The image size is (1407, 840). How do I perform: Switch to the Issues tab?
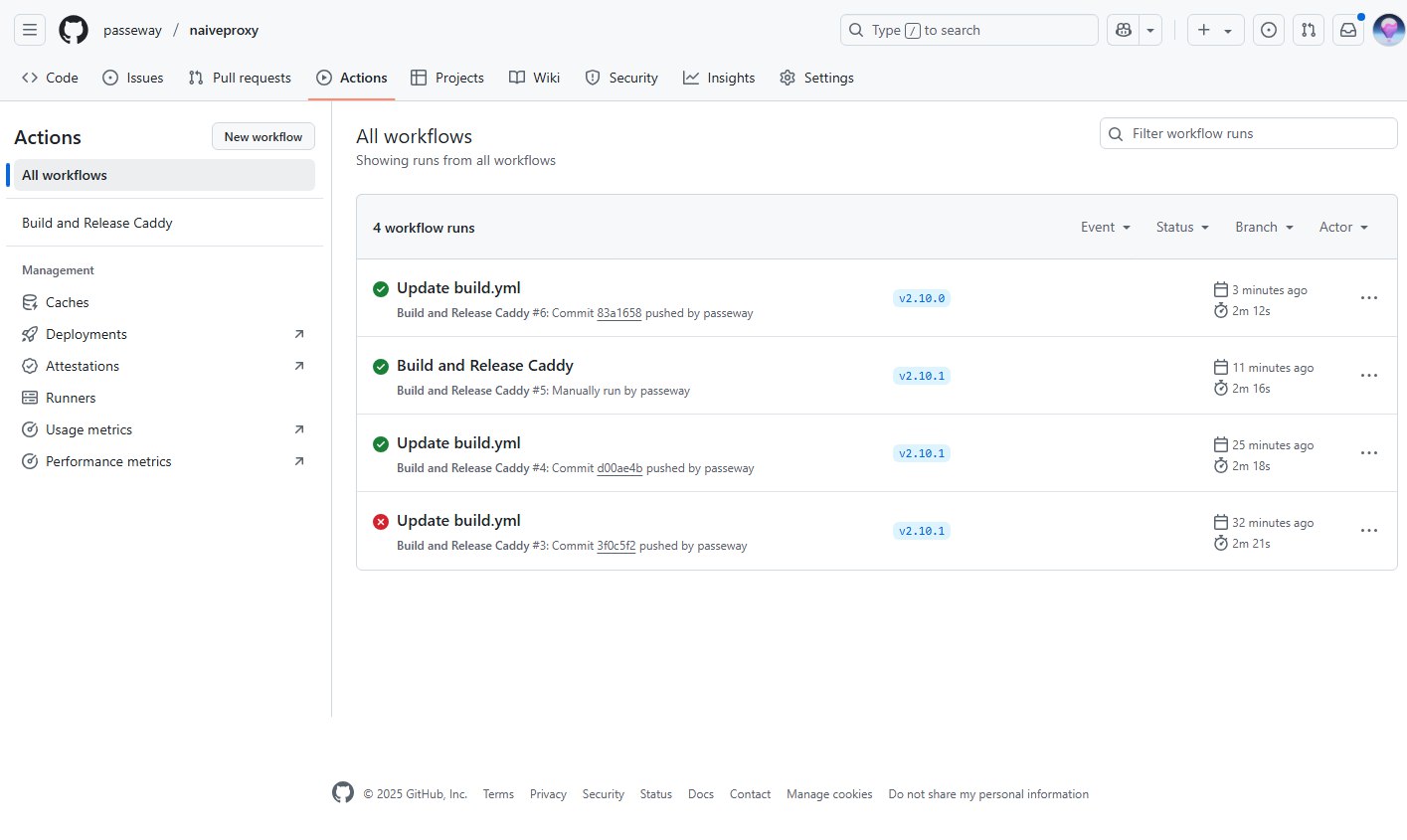[x=132, y=78]
